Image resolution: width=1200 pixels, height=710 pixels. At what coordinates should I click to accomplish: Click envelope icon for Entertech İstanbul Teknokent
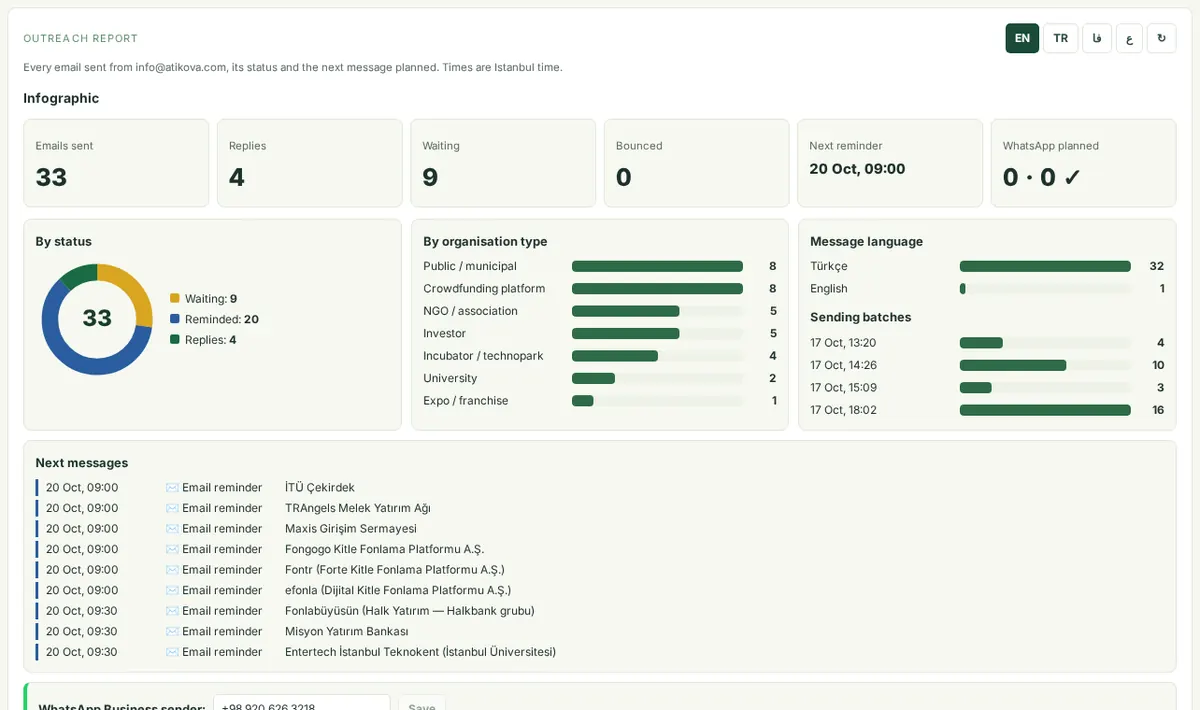(172, 652)
